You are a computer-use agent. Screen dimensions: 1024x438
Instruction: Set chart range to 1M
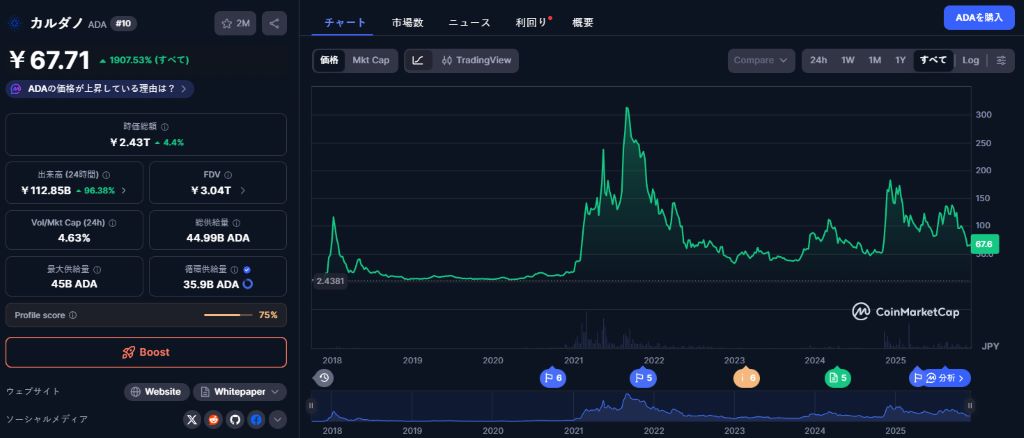pyautogui.click(x=874, y=61)
